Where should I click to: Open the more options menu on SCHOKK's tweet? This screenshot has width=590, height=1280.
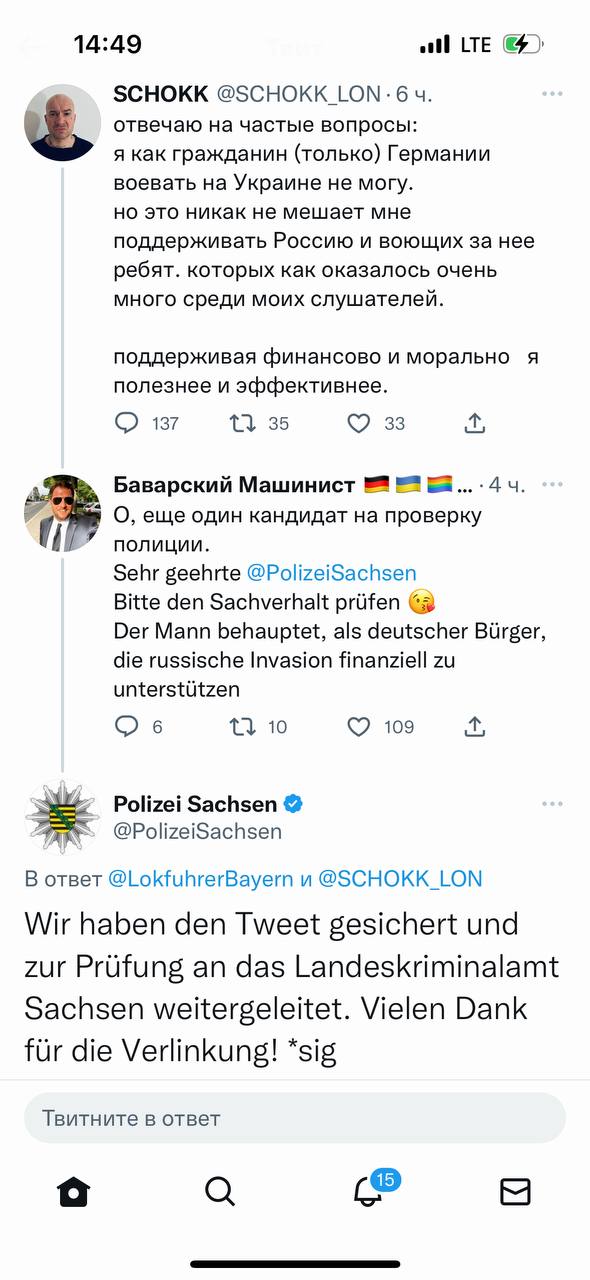552,92
